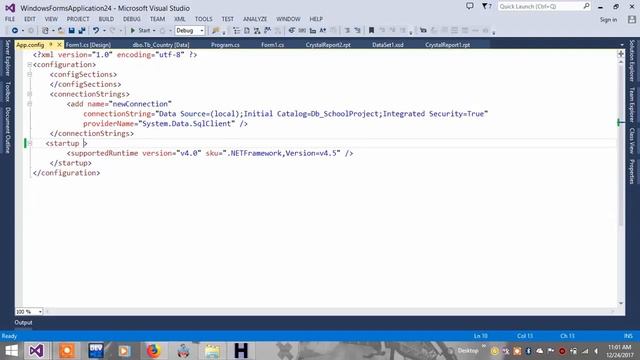Image resolution: width=640 pixels, height=360 pixels.
Task: Click the decrease indent toolbar icon
Action: pyautogui.click(x=347, y=31)
